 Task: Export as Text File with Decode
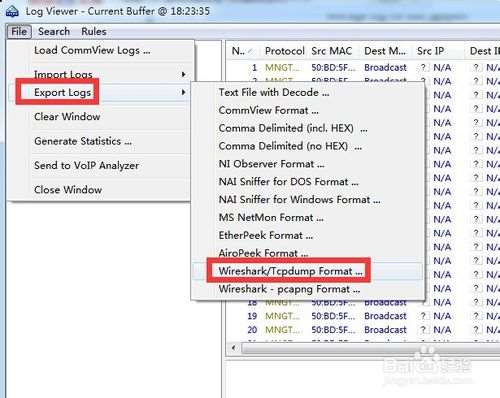click(x=274, y=92)
